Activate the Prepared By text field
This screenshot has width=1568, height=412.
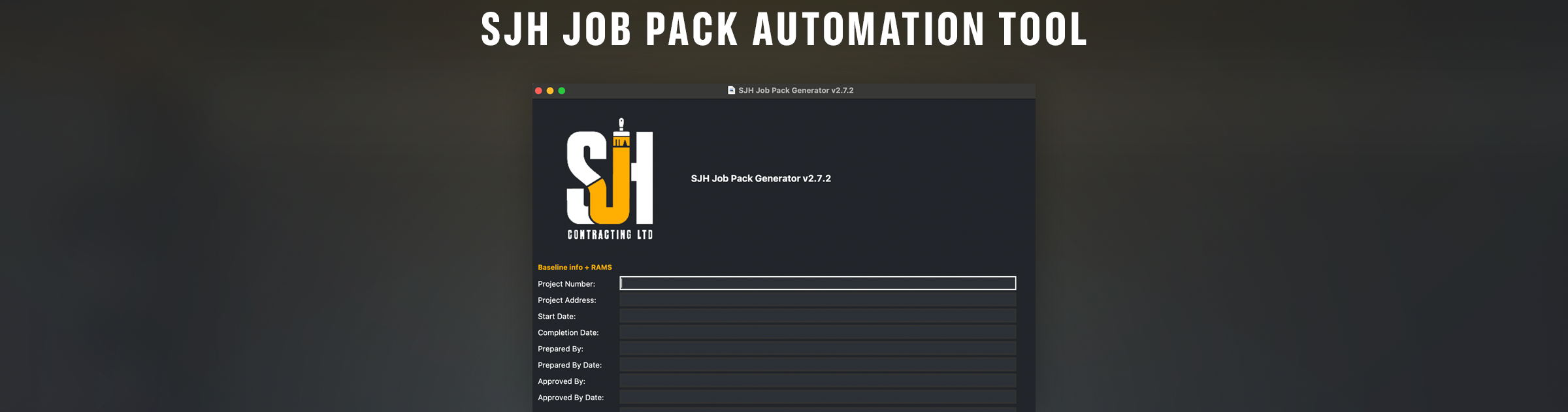click(x=817, y=349)
